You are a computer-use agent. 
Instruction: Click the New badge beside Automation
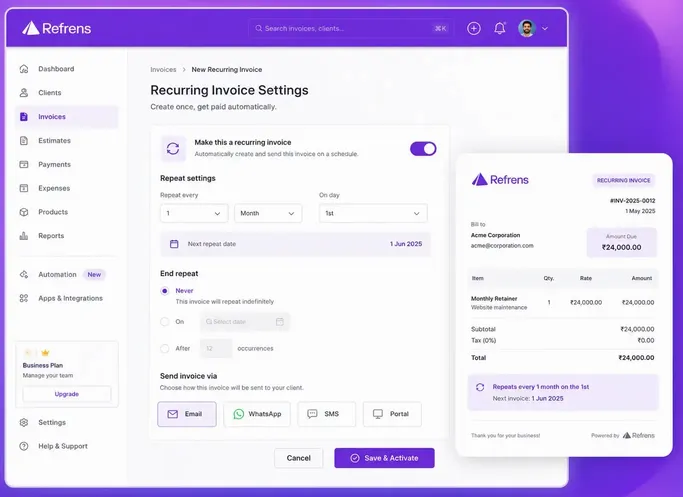(94, 274)
